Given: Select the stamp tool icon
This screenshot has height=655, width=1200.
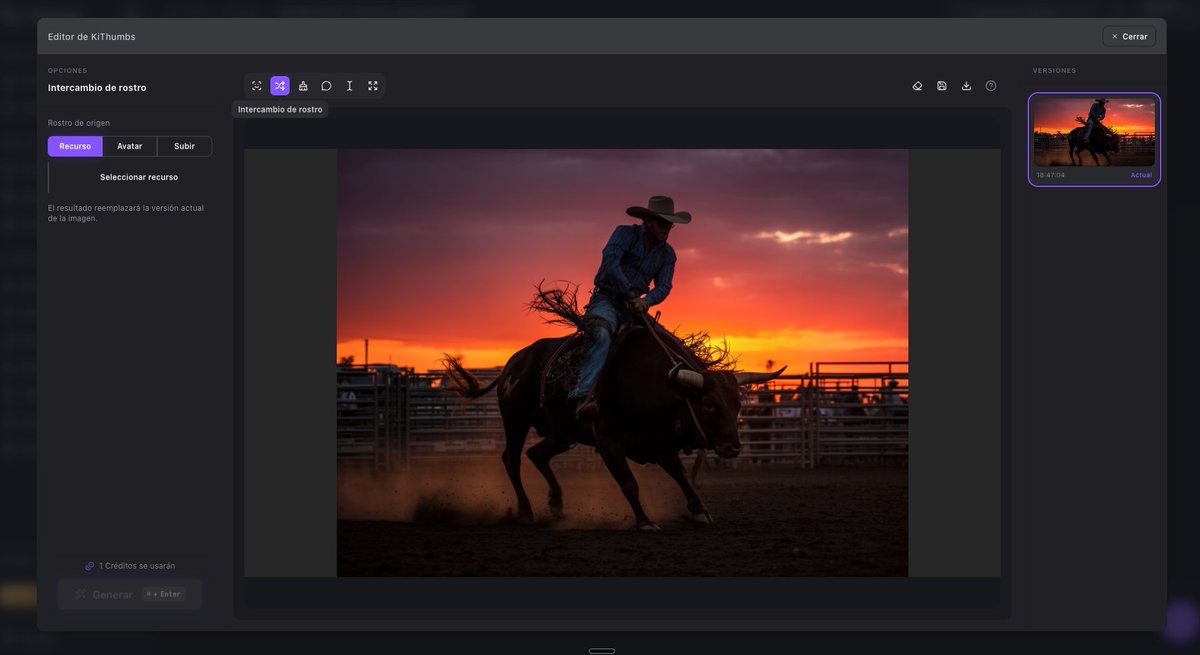Looking at the screenshot, I should coord(303,86).
